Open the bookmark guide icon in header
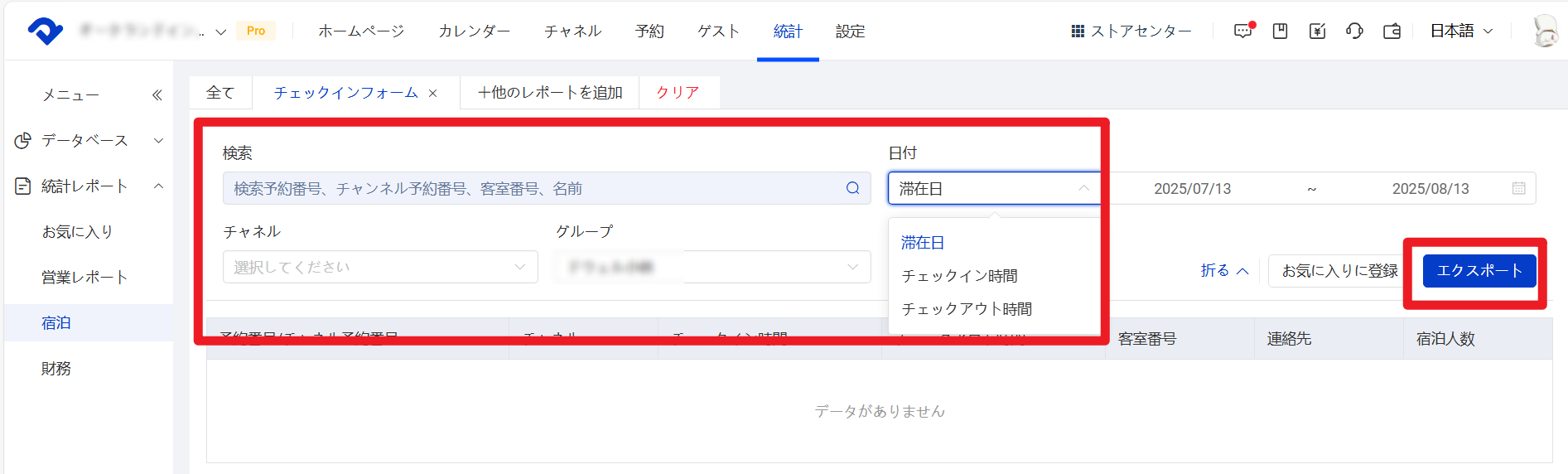 tap(1280, 31)
